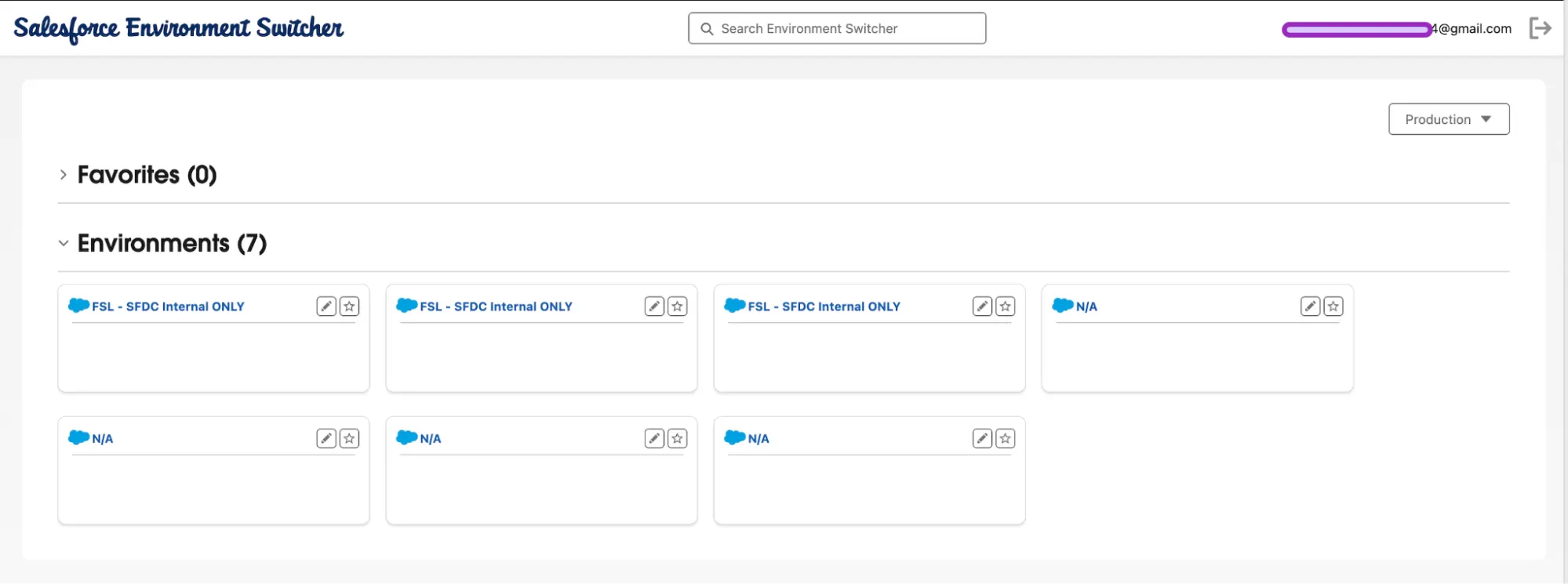Open the Production environment type dropdown
Image resolution: width=1568 pixels, height=584 pixels.
(1449, 119)
